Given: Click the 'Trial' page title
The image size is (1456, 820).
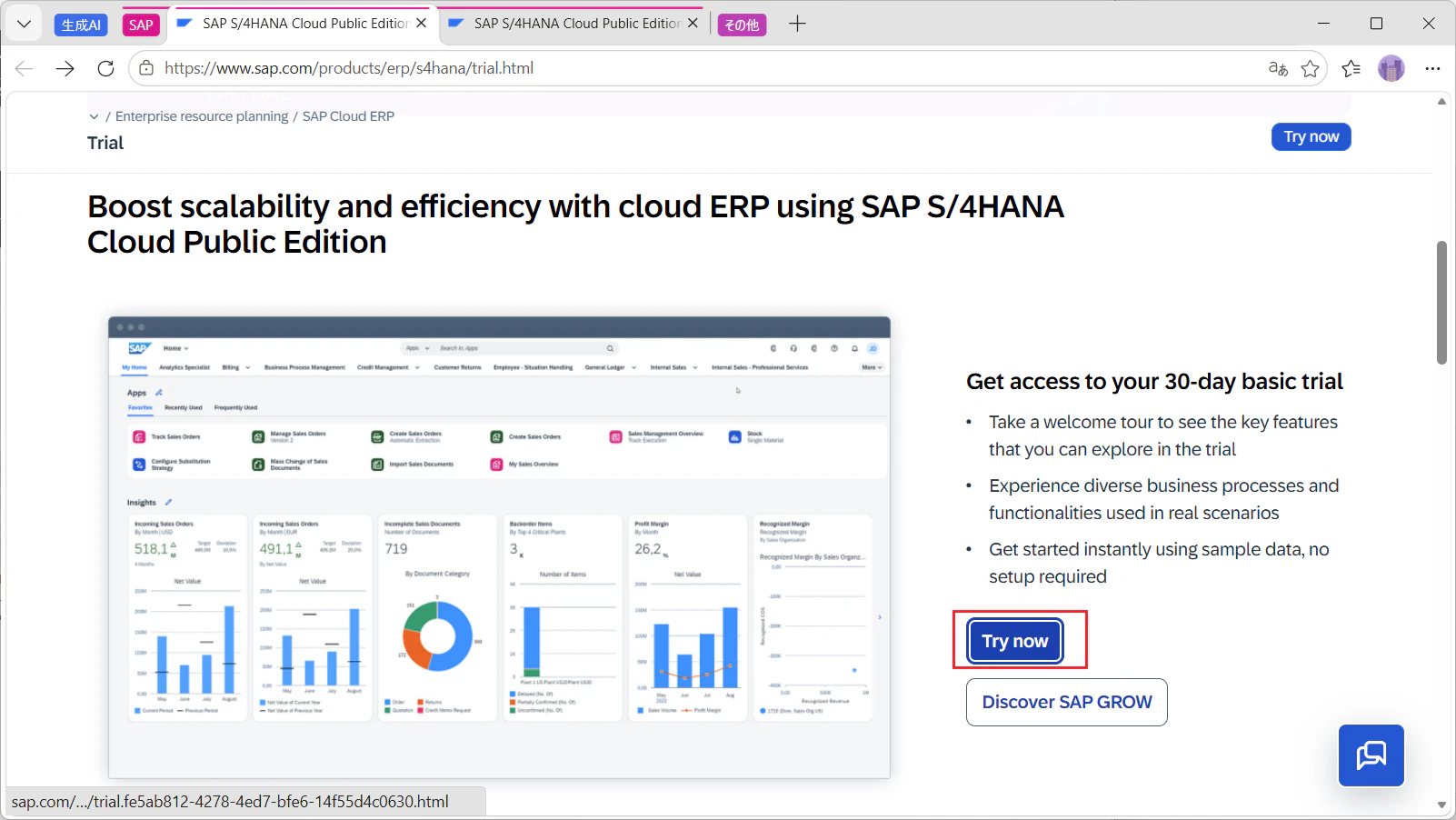Looking at the screenshot, I should tap(105, 143).
